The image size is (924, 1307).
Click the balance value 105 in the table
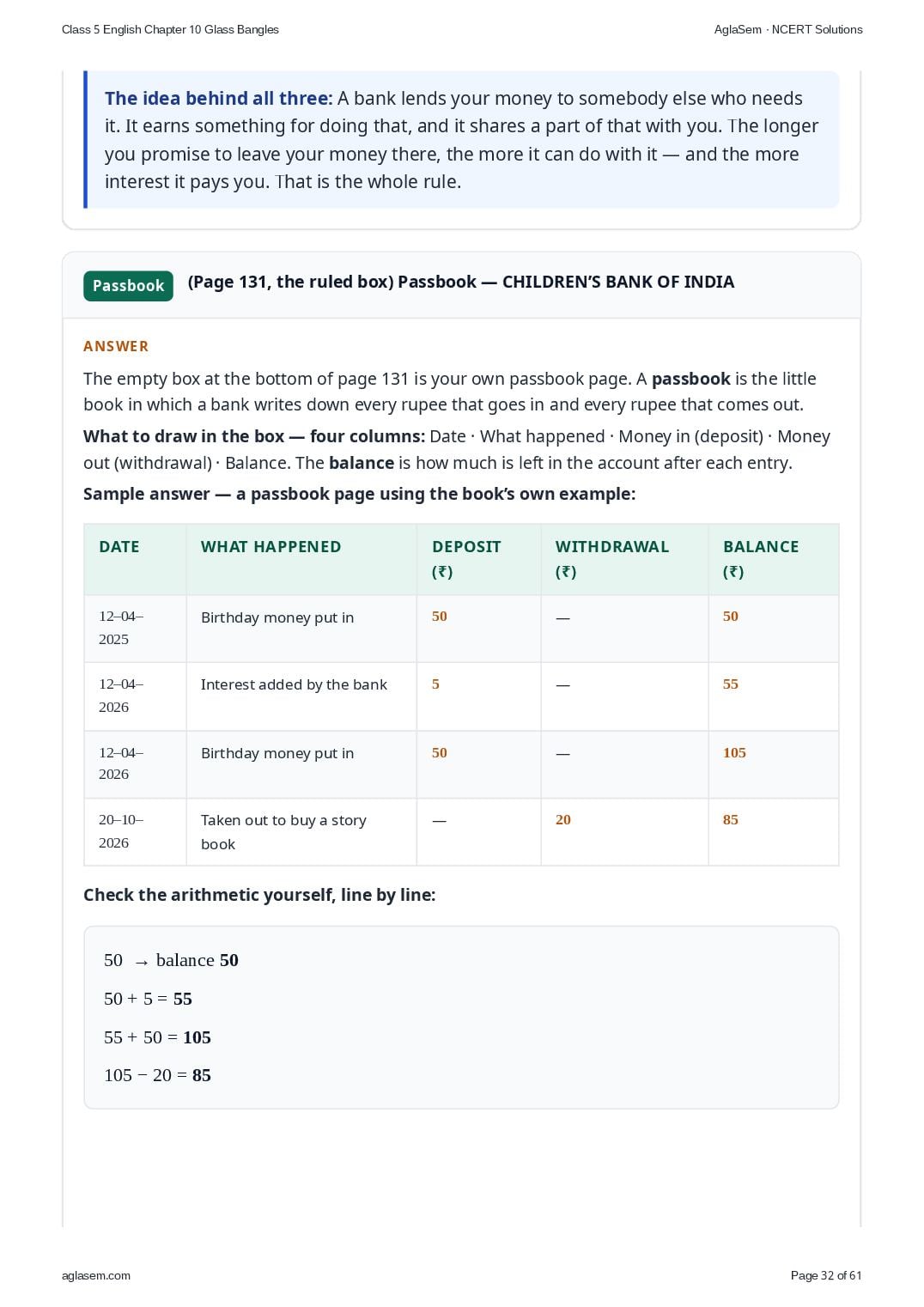click(x=734, y=752)
